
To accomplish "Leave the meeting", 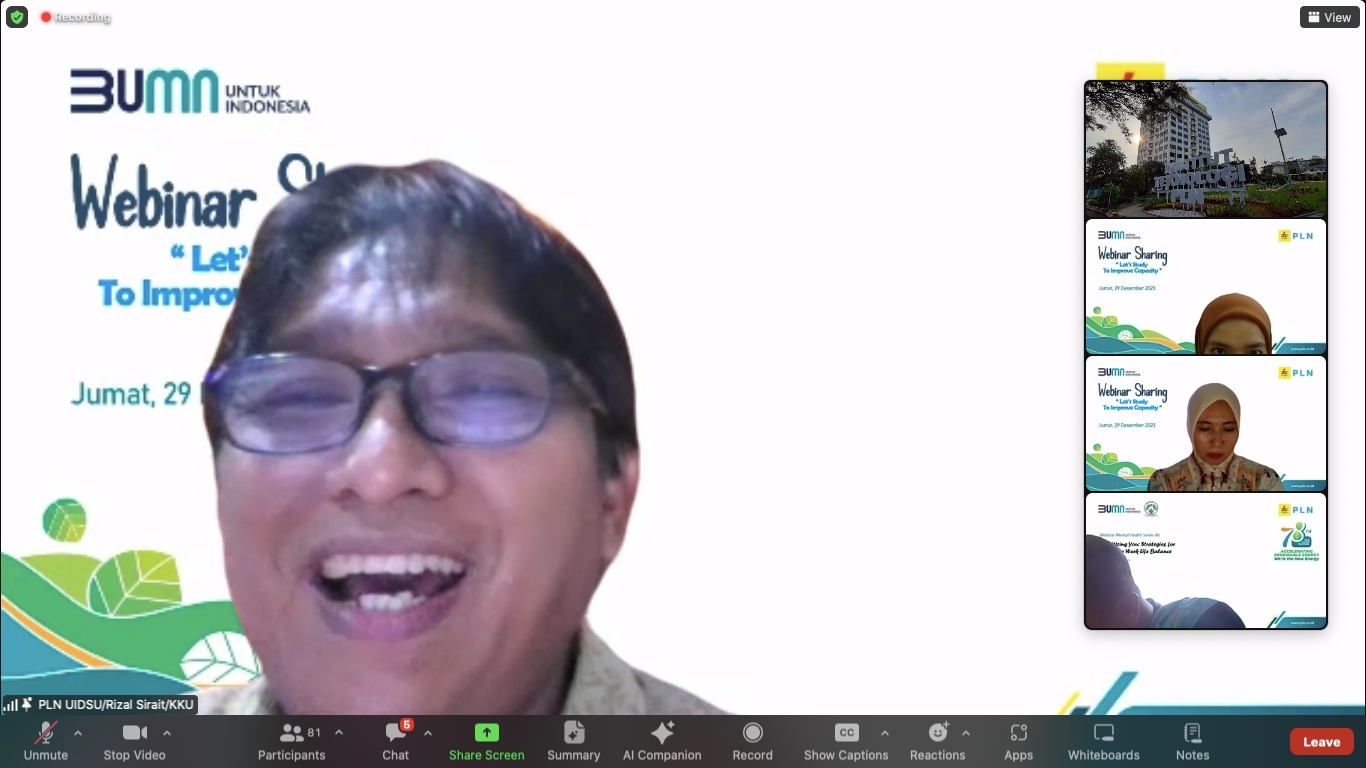I will tap(1321, 741).
